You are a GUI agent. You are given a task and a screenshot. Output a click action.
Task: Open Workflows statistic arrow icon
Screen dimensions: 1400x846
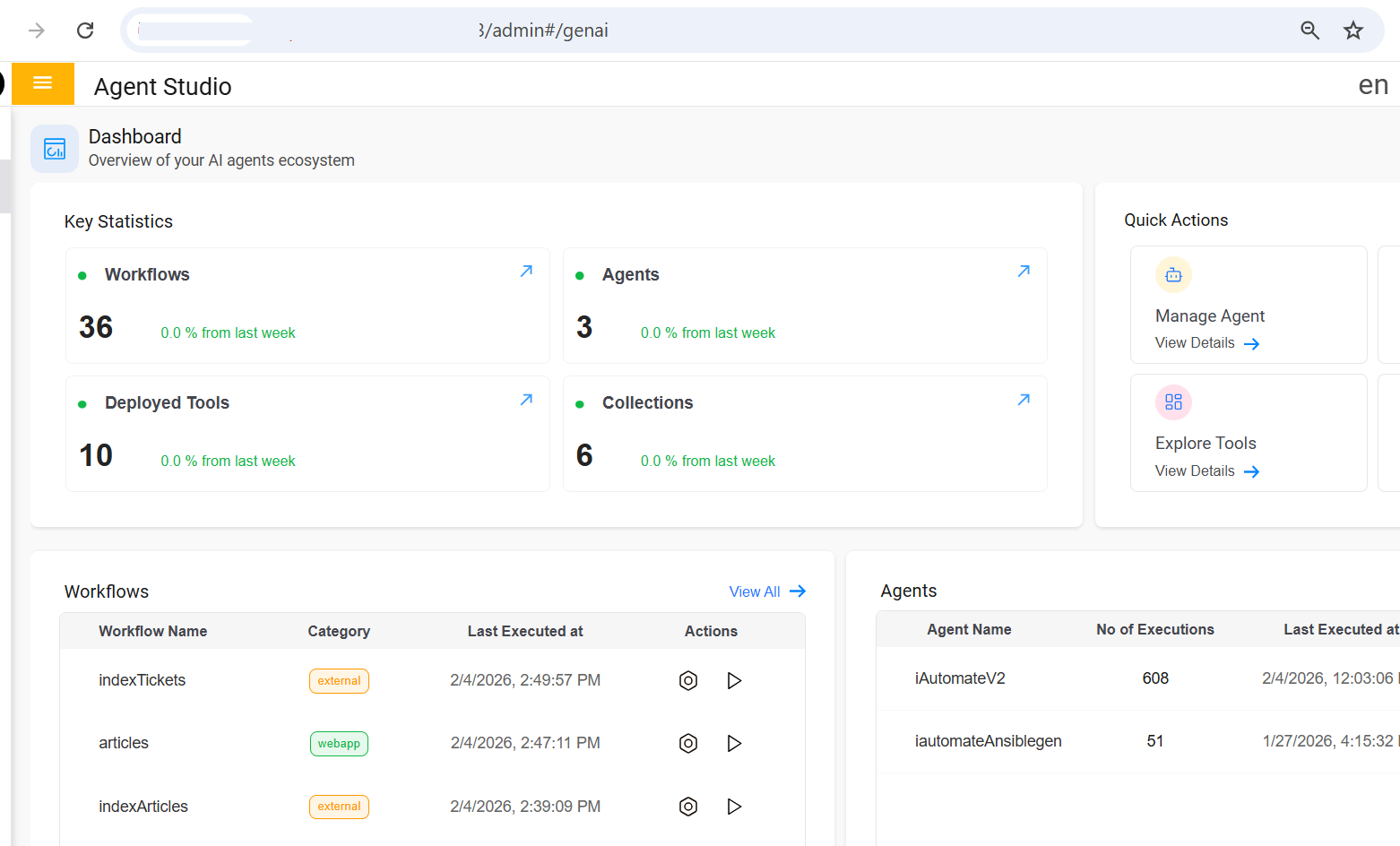(x=526, y=272)
